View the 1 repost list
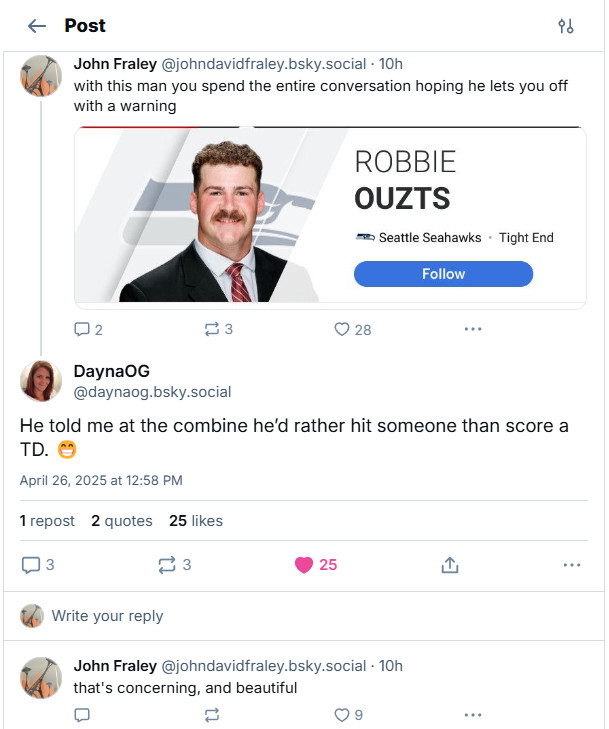 point(47,521)
